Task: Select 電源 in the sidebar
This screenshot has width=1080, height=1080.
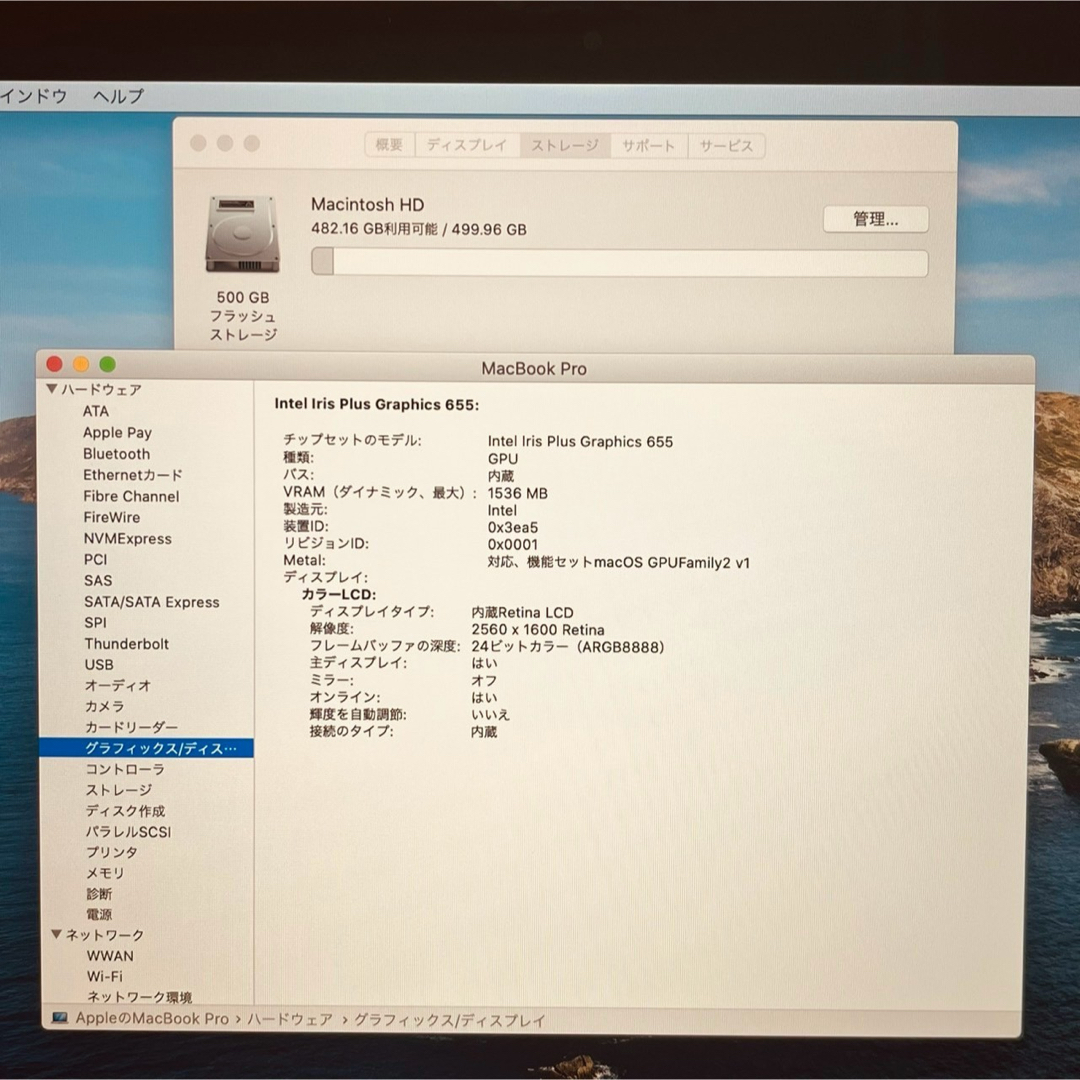Action: 98,914
